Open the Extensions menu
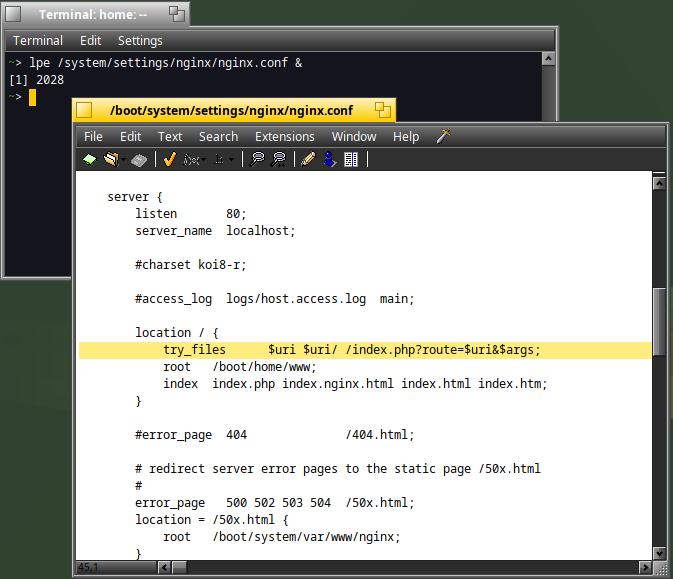This screenshot has width=673, height=579. 285,136
